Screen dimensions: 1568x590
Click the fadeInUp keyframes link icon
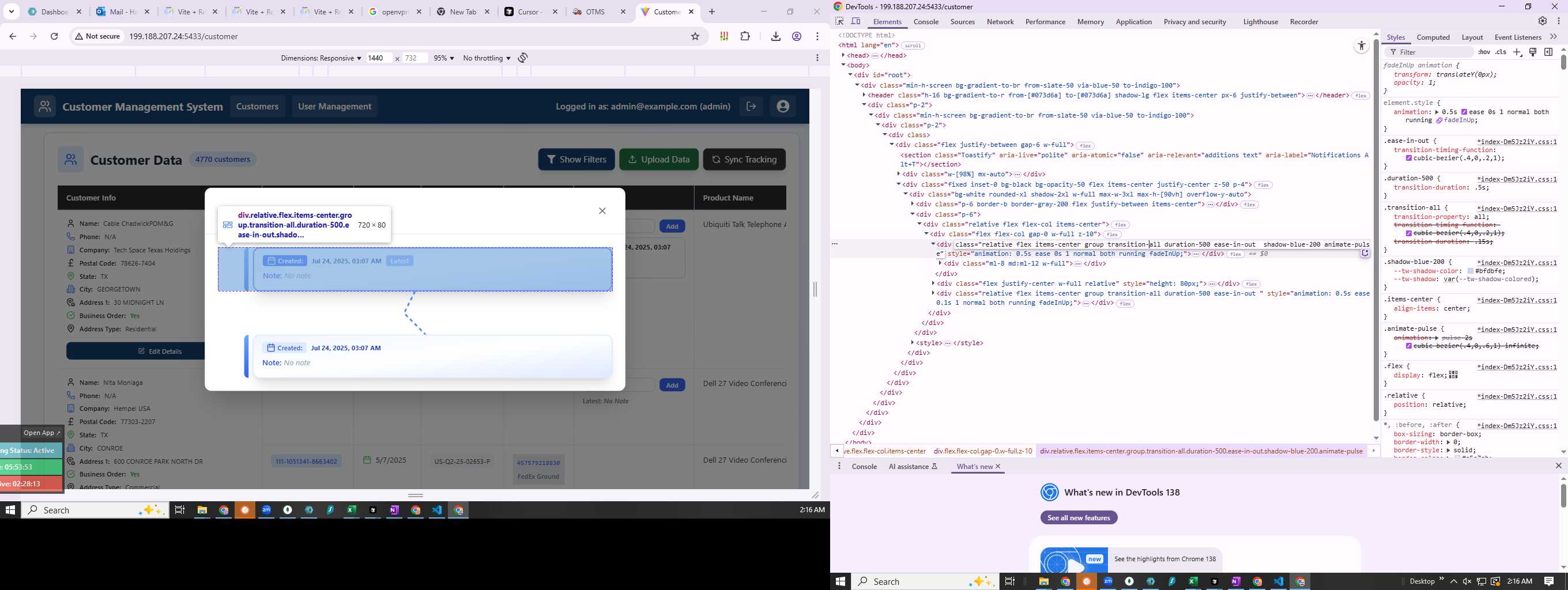(1439, 120)
